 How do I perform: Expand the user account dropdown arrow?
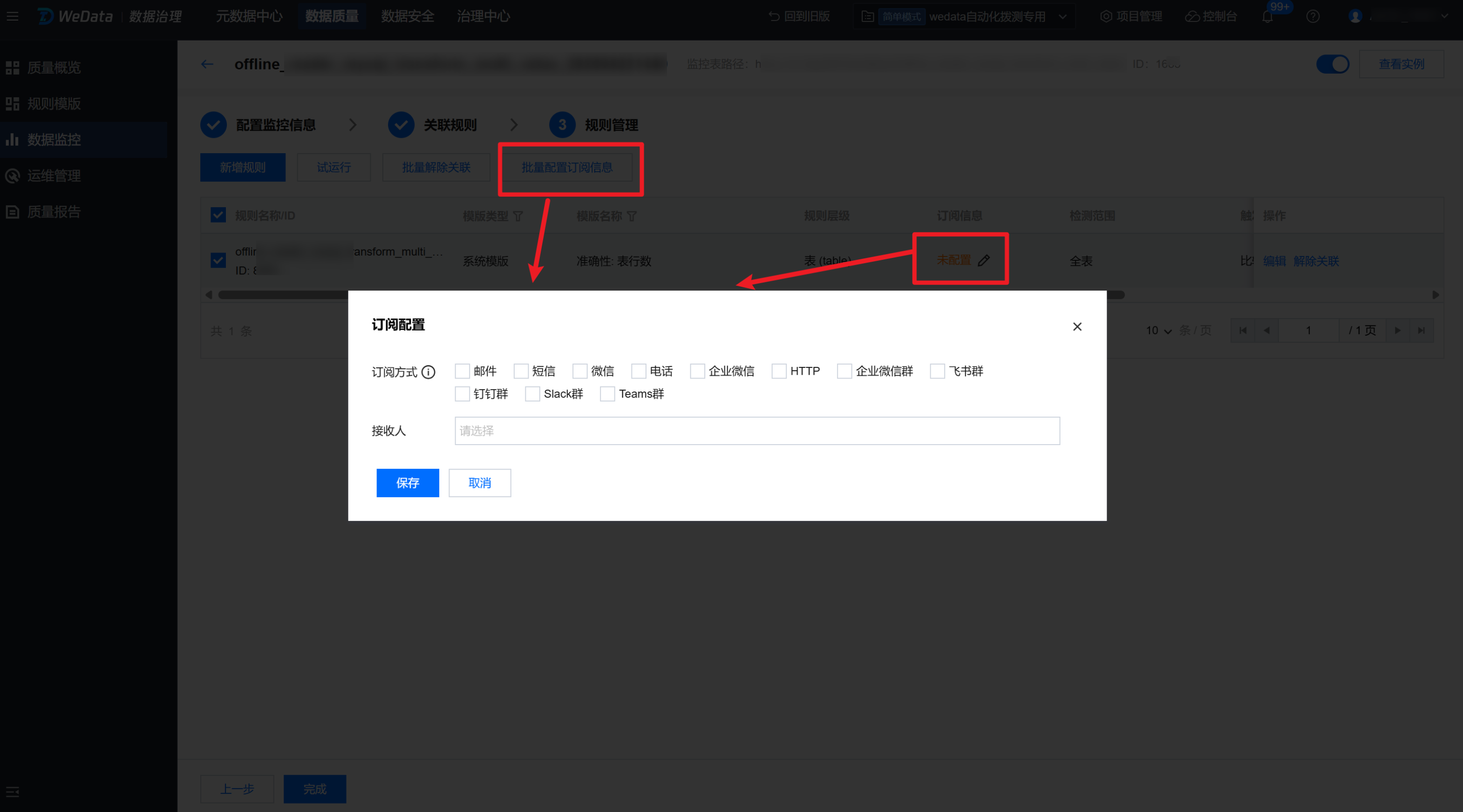pyautogui.click(x=1445, y=16)
